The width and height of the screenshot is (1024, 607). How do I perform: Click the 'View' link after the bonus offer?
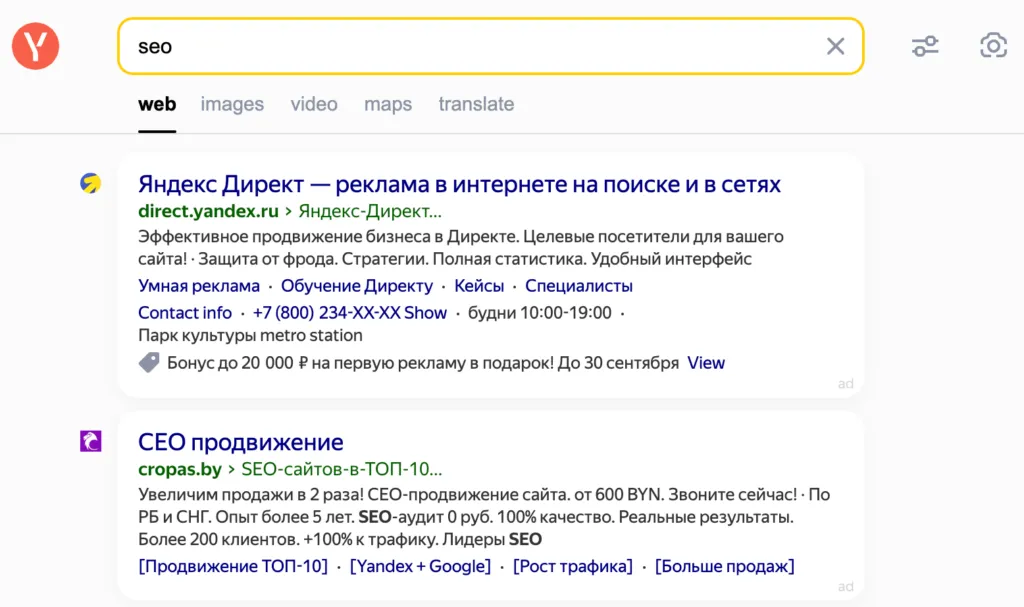click(x=705, y=363)
